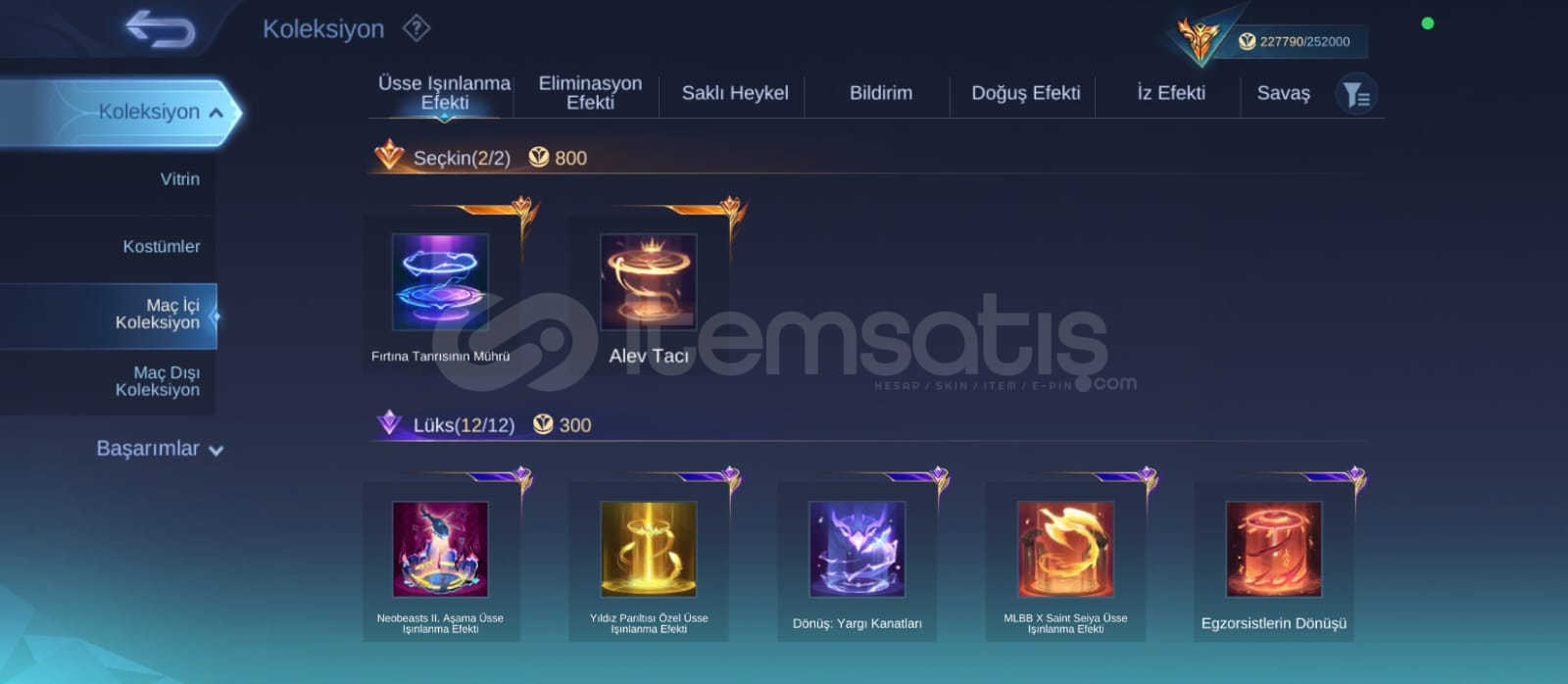Open the Doğuş Efekti tab
The width and height of the screenshot is (1568, 684).
click(1026, 93)
